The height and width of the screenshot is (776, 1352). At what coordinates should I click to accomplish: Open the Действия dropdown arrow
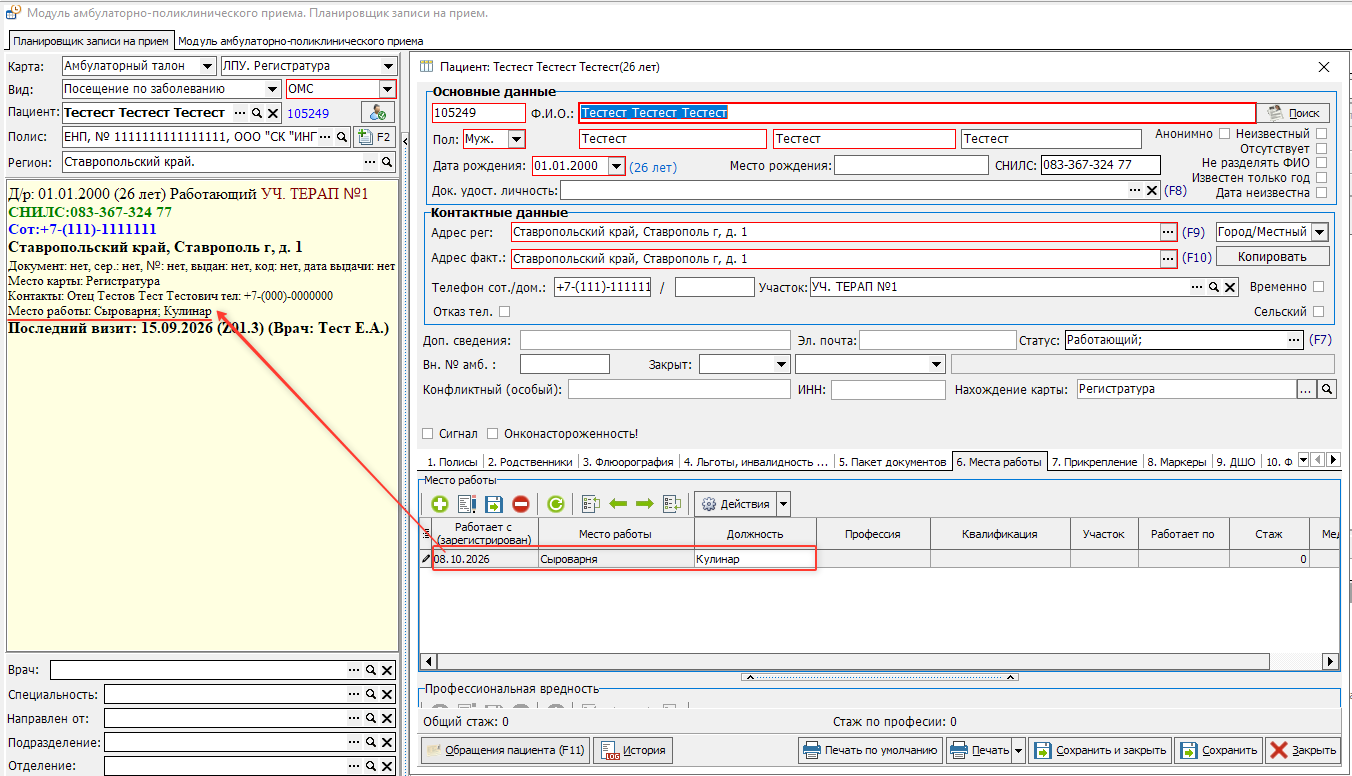pos(783,504)
